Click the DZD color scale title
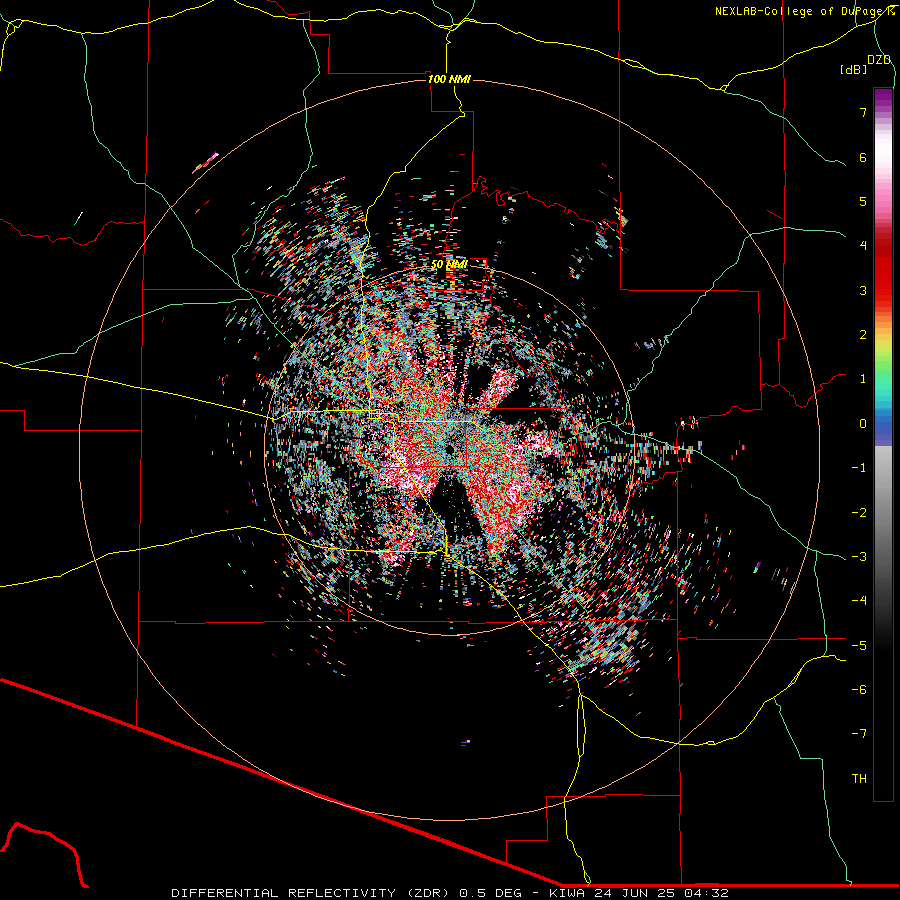 [879, 60]
